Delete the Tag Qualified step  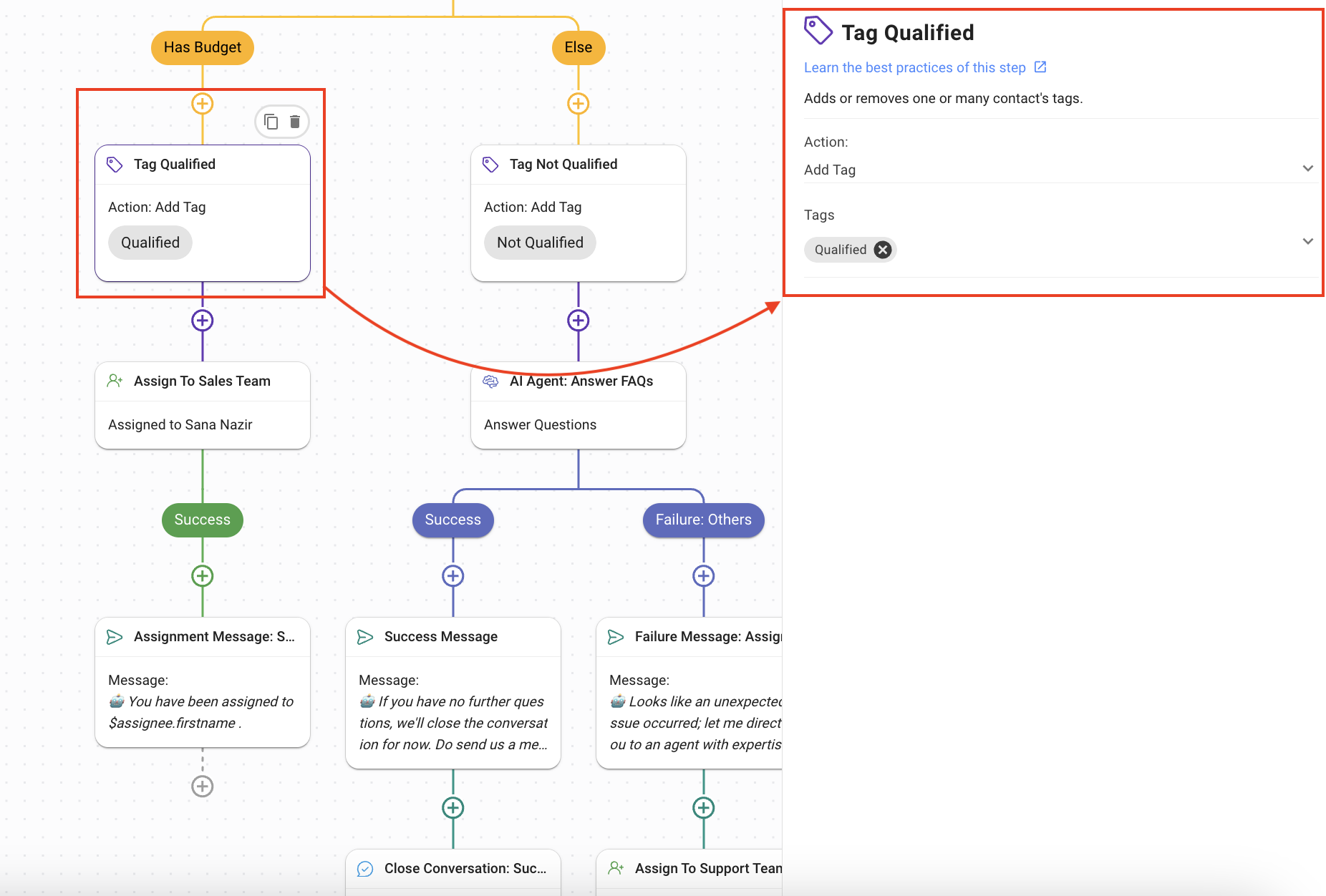[x=295, y=122]
